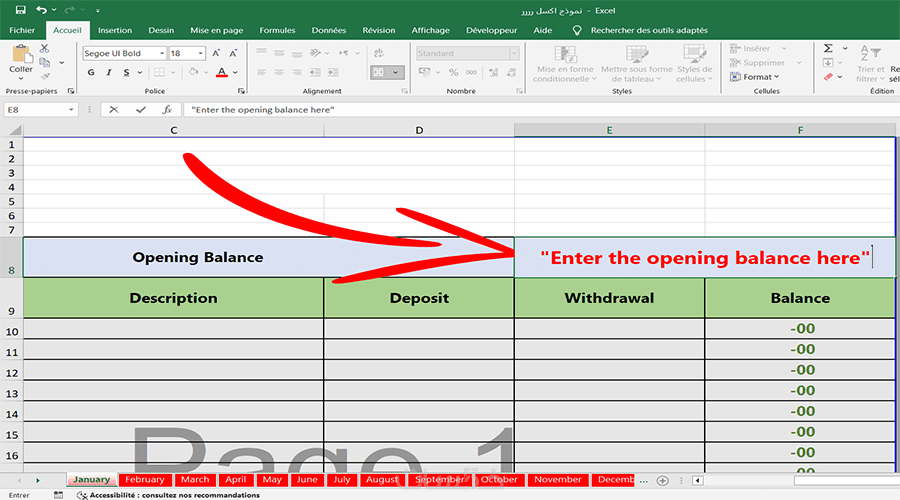Open the Fichier menu
The image size is (900, 500).
click(22, 30)
